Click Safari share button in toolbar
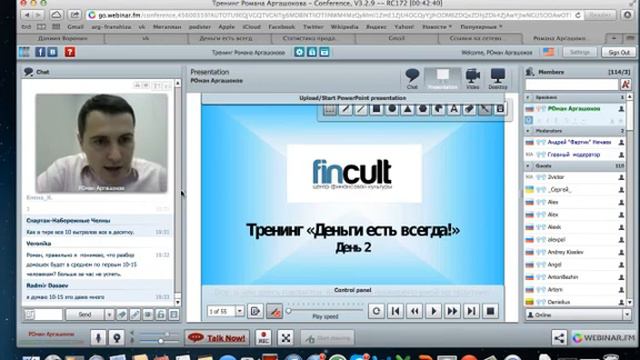The image size is (640, 360). (x=75, y=15)
